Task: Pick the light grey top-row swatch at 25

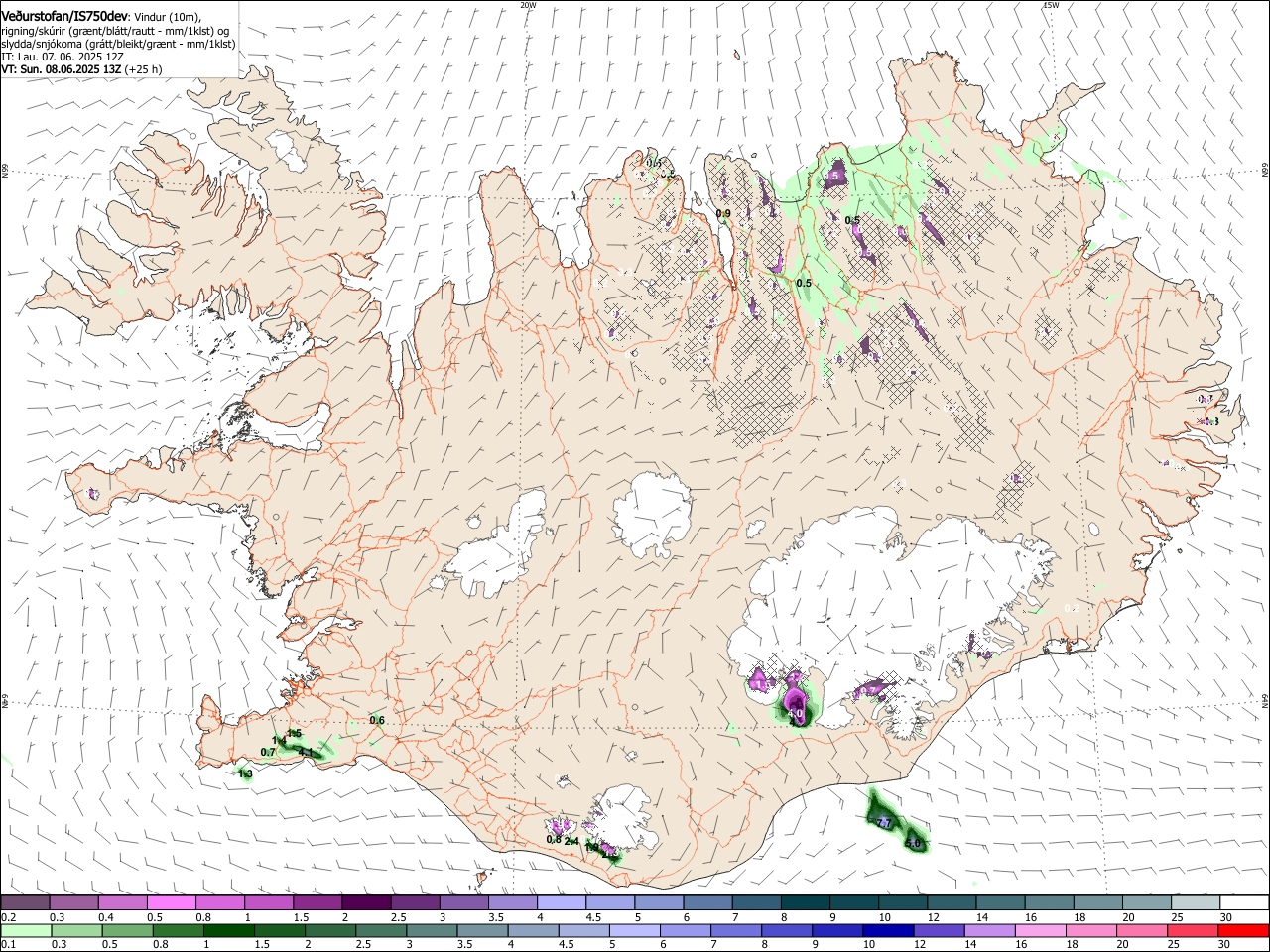Action: 1195,903
